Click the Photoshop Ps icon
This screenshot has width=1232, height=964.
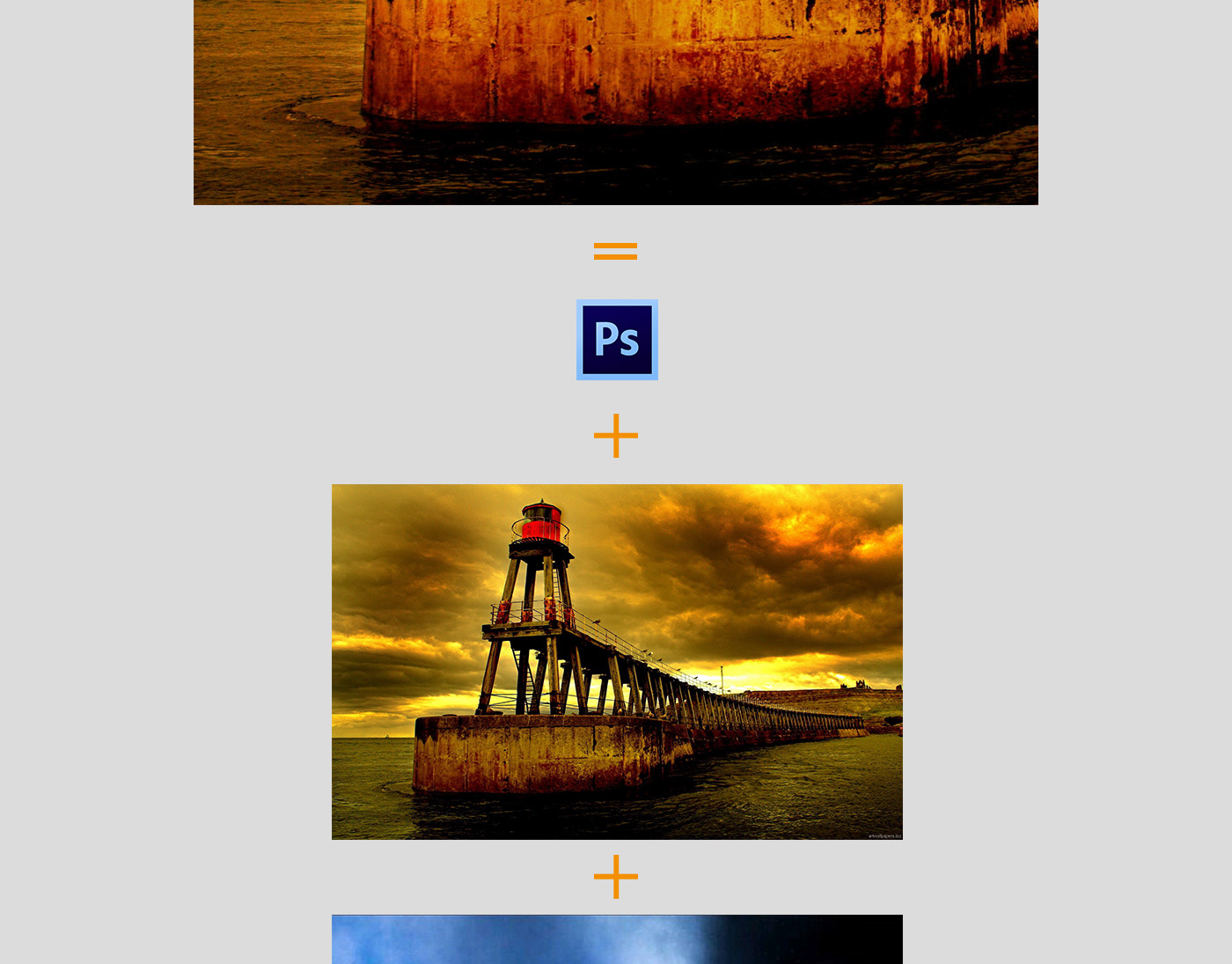(617, 340)
